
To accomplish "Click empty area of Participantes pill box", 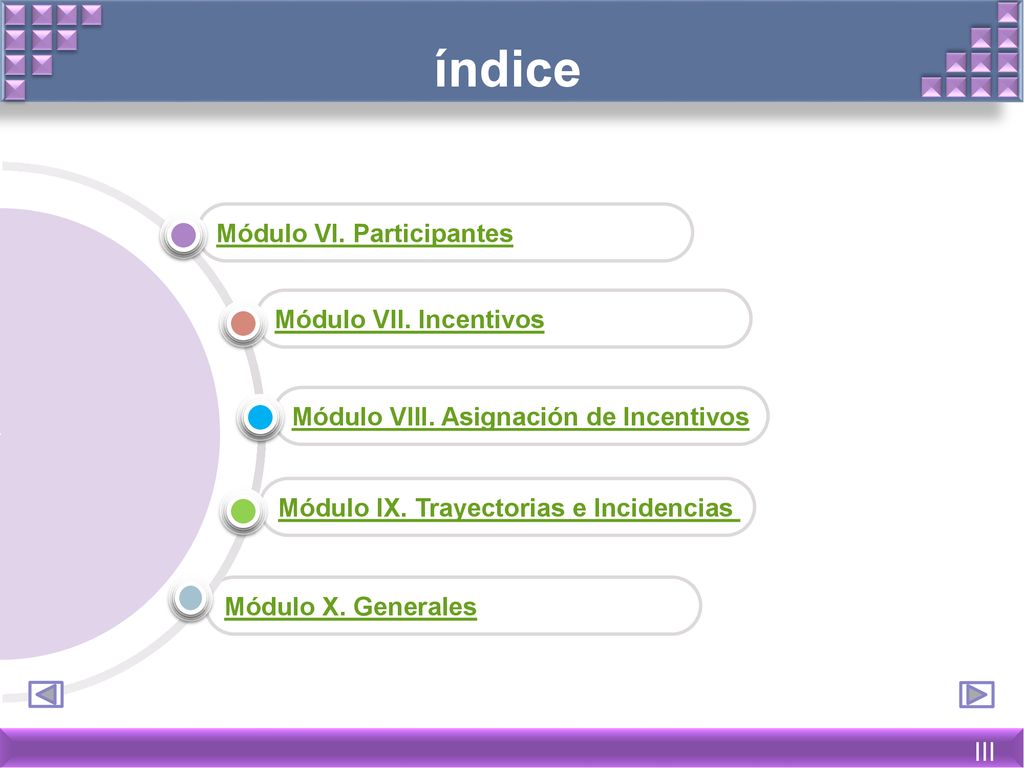I will pos(601,233).
